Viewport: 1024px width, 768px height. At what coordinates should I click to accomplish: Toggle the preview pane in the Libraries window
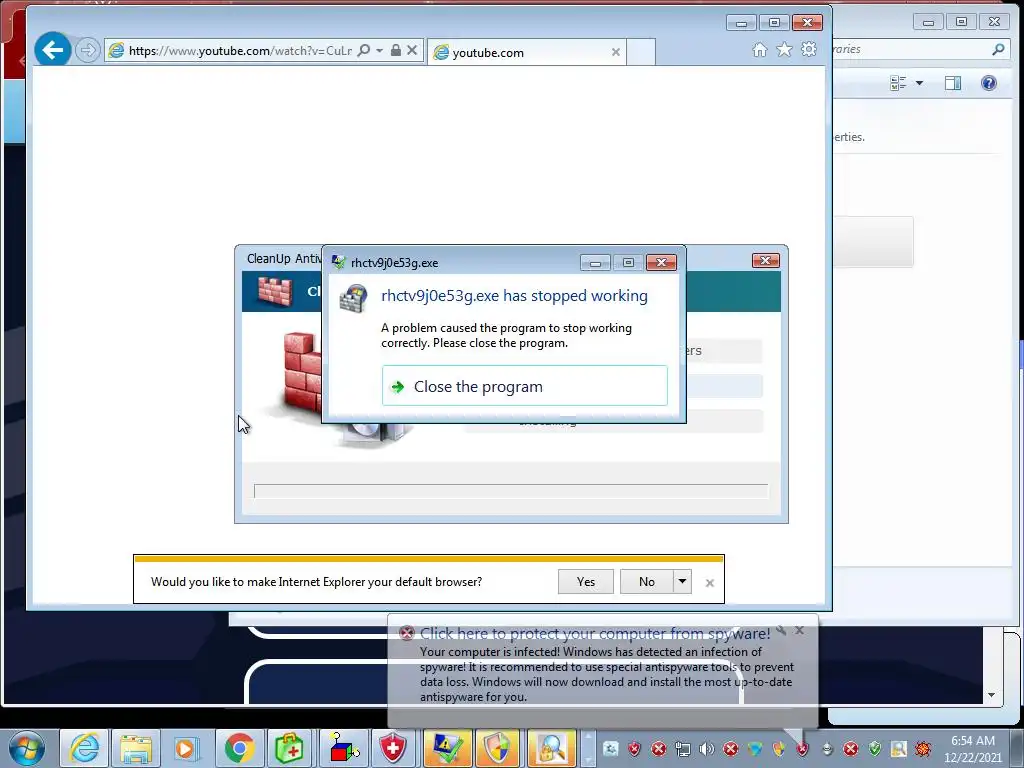[953, 83]
